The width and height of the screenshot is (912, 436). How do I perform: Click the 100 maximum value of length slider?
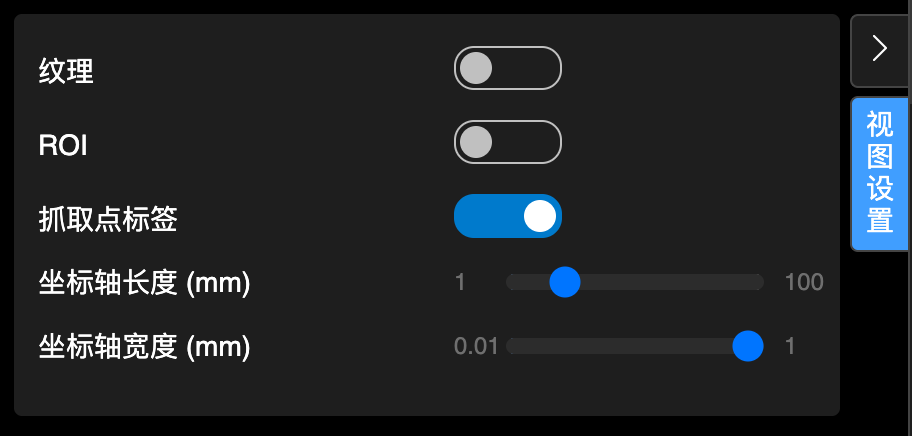(x=804, y=282)
